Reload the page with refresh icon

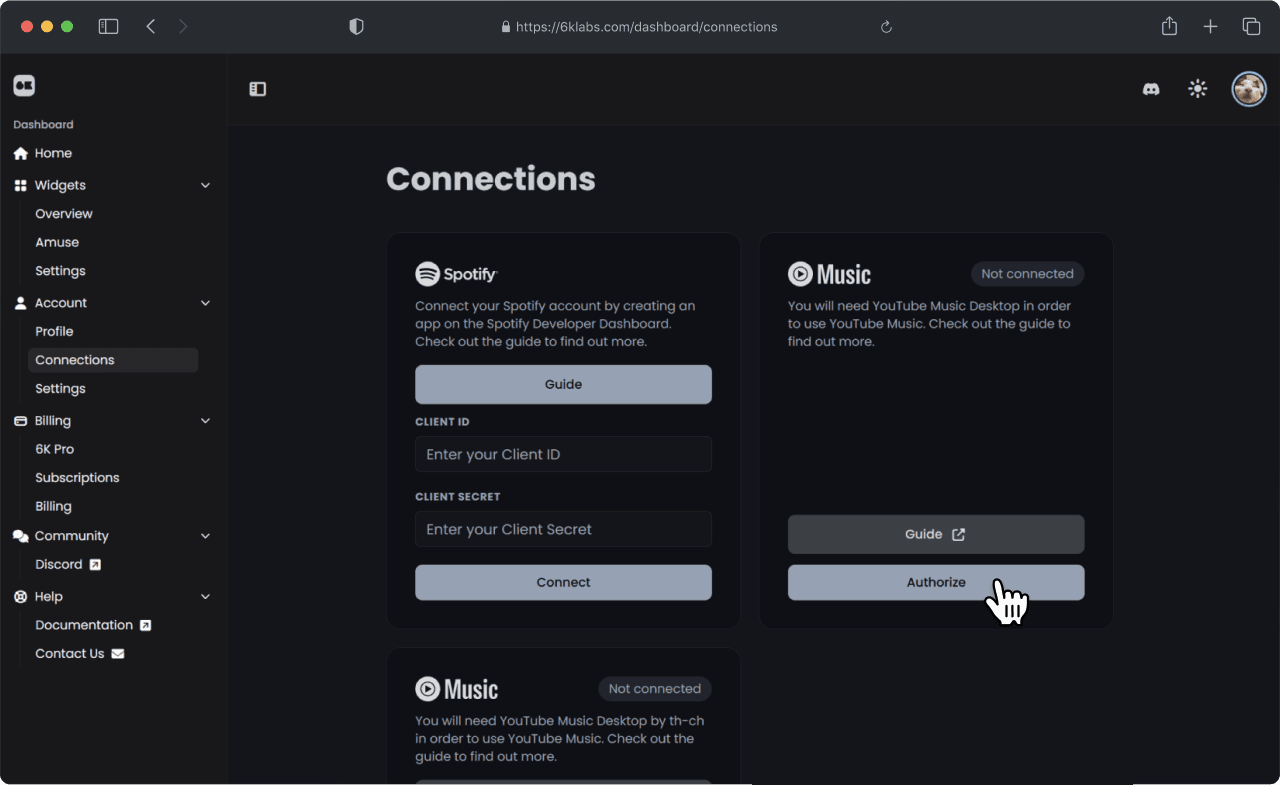(x=886, y=27)
